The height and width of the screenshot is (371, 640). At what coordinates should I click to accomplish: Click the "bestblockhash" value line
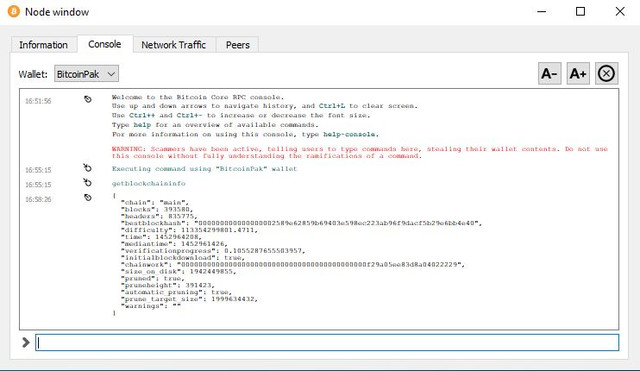(x=301, y=223)
